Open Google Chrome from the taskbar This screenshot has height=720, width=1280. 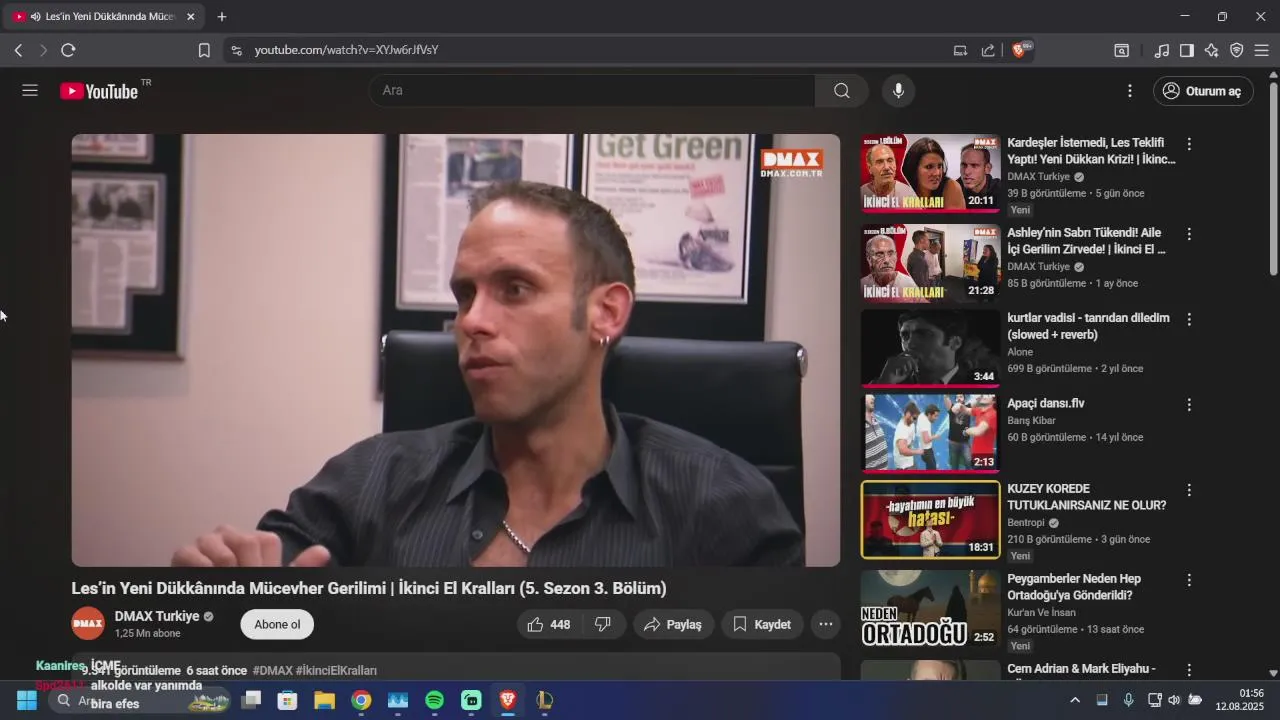[361, 700]
